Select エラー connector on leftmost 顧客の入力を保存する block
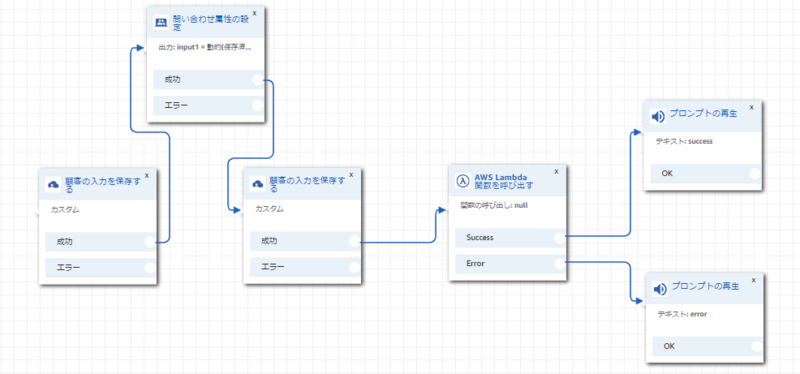 149,267
